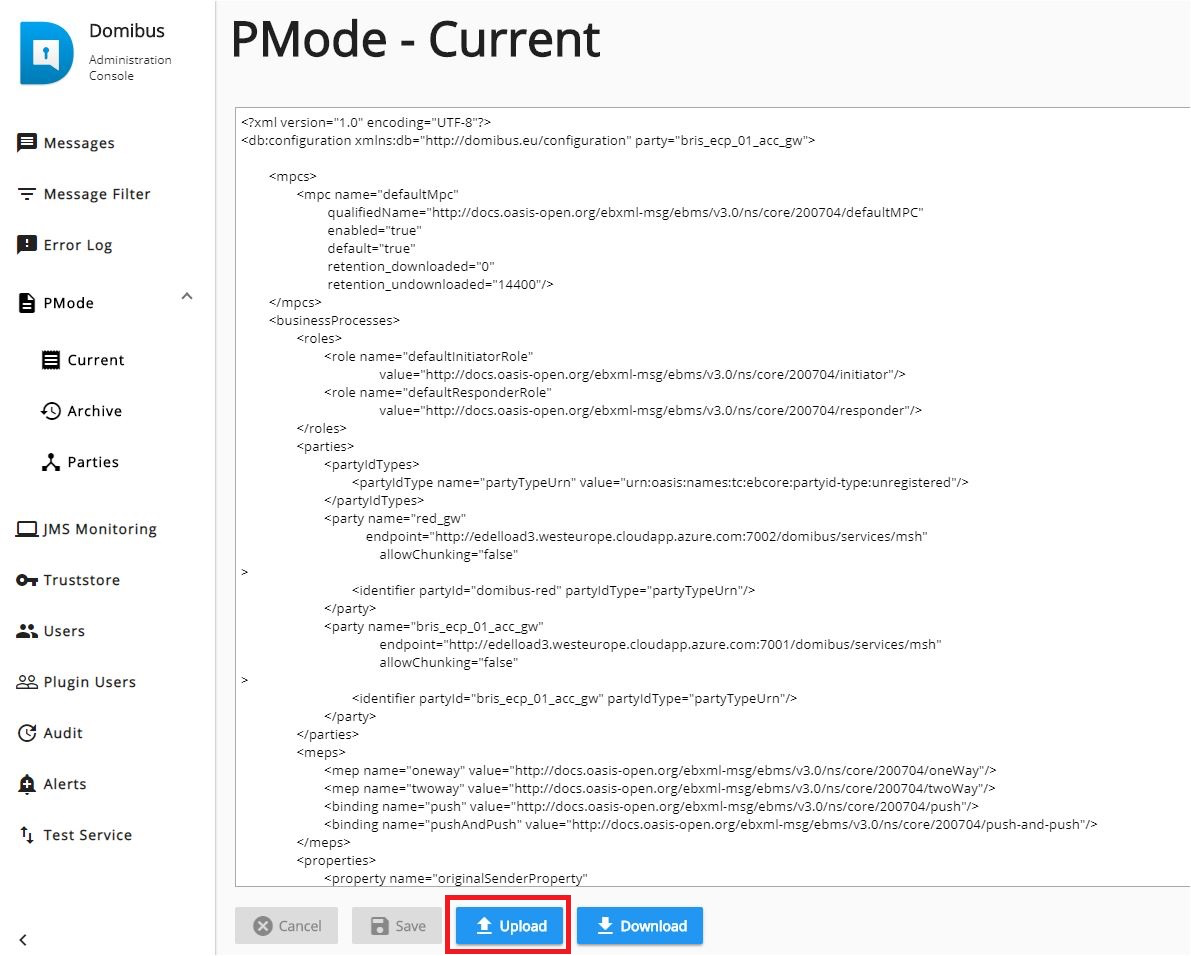Click the Error Log alert icon

27,245
